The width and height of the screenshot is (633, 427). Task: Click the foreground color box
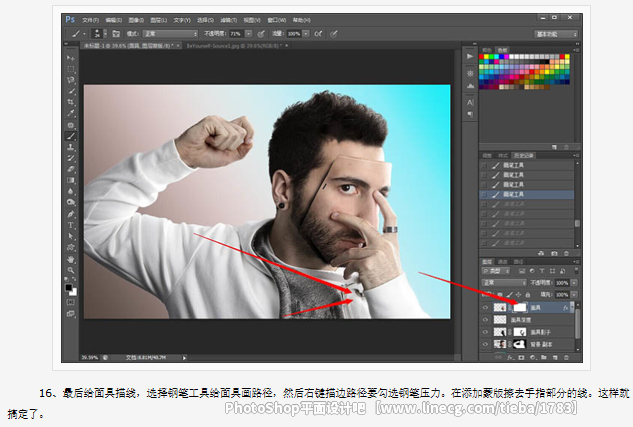69,287
